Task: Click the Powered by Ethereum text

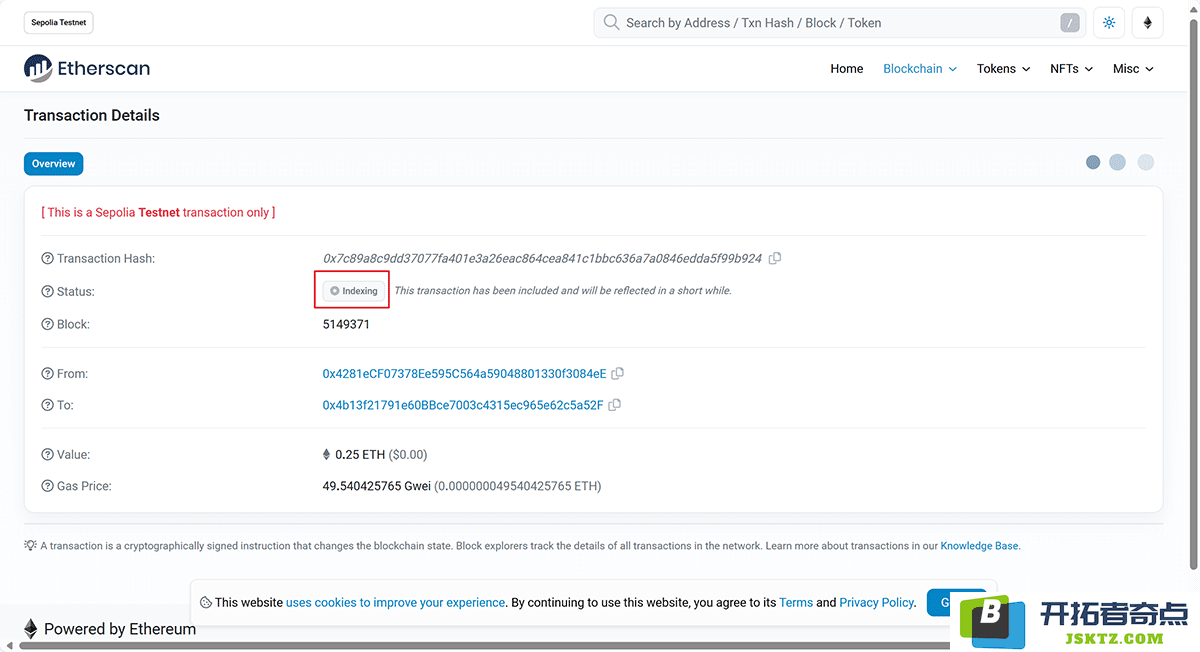Action: (x=120, y=629)
